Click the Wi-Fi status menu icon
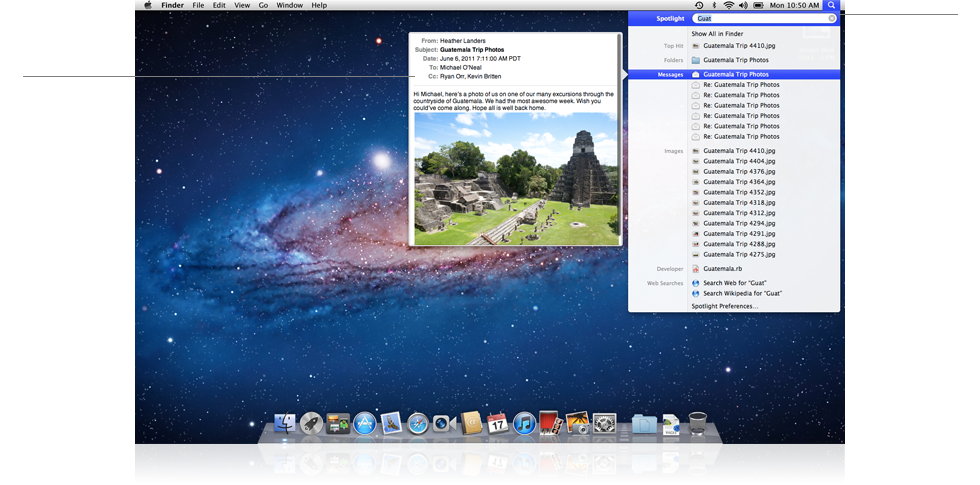The height and width of the screenshot is (485, 980). [x=728, y=5]
